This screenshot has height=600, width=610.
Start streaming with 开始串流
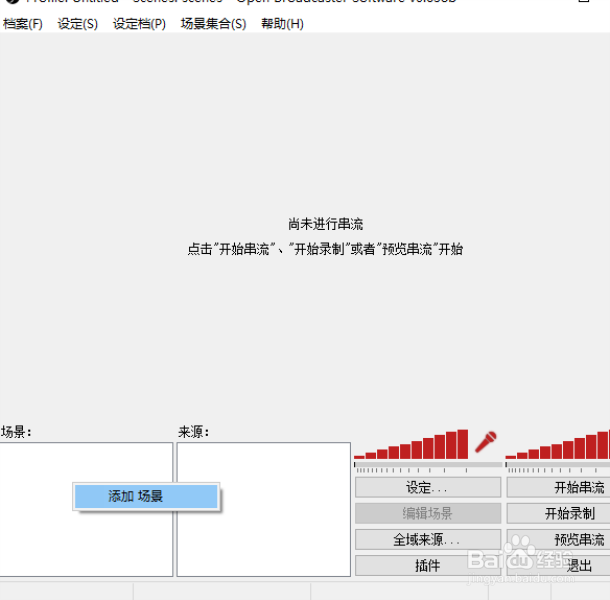click(558, 487)
